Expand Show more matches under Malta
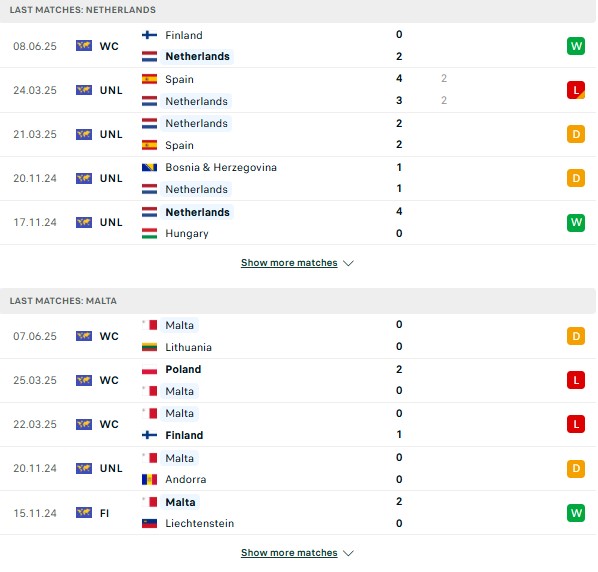Image resolution: width=598 pixels, height=572 pixels. (x=289, y=553)
